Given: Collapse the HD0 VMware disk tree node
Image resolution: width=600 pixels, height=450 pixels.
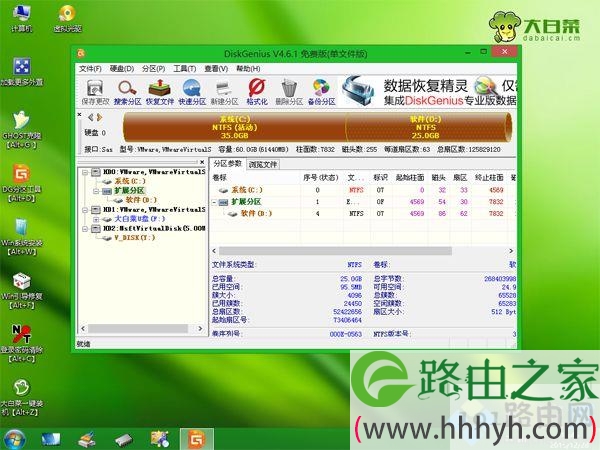Looking at the screenshot, I should coord(85,173).
